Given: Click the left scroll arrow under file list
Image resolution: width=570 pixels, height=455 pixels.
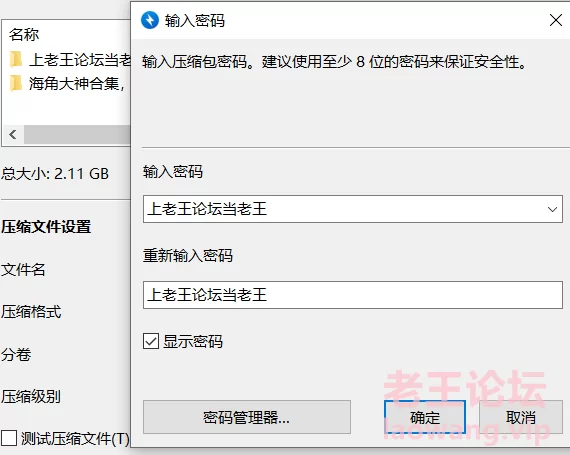Looking at the screenshot, I should coord(13,135).
